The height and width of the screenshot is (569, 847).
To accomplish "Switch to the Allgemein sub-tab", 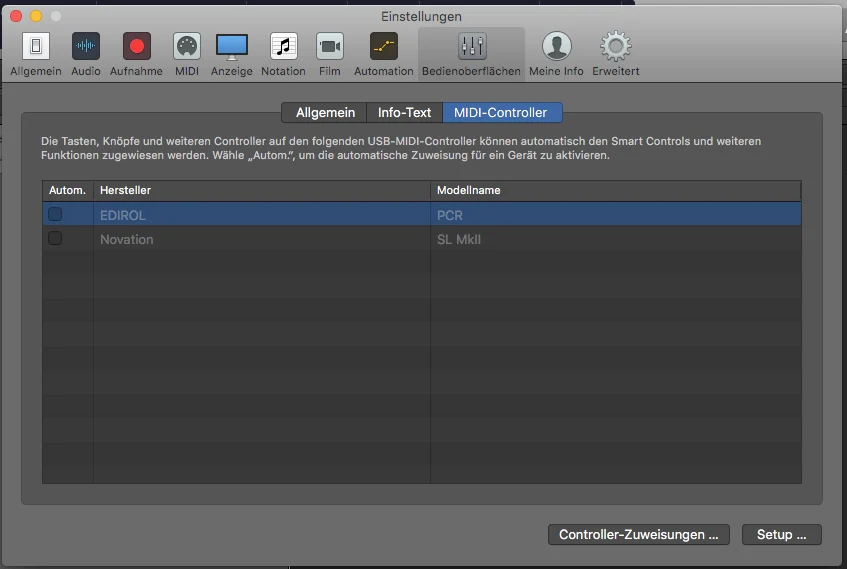I will 324,112.
